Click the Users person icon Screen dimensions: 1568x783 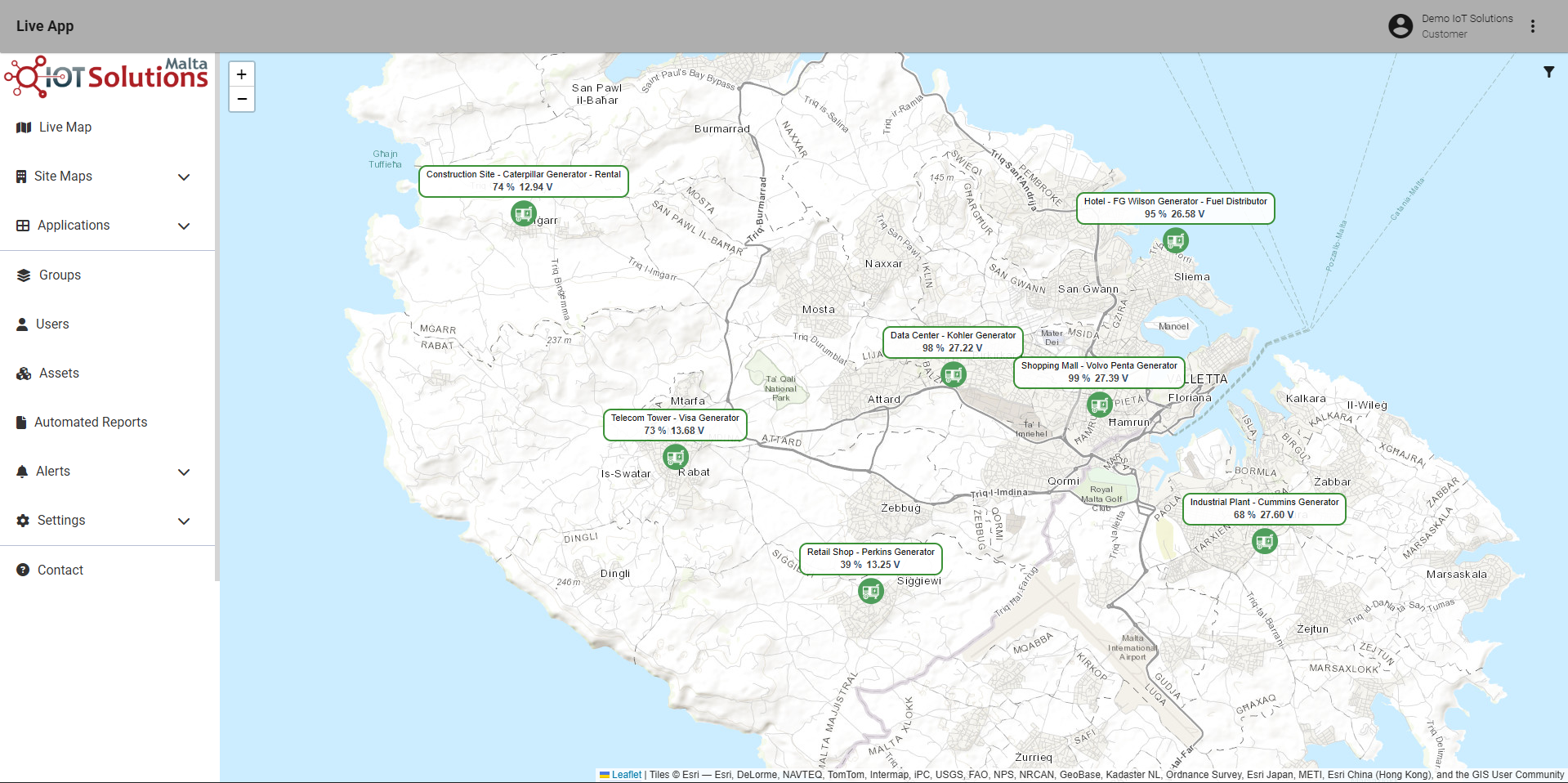click(22, 324)
